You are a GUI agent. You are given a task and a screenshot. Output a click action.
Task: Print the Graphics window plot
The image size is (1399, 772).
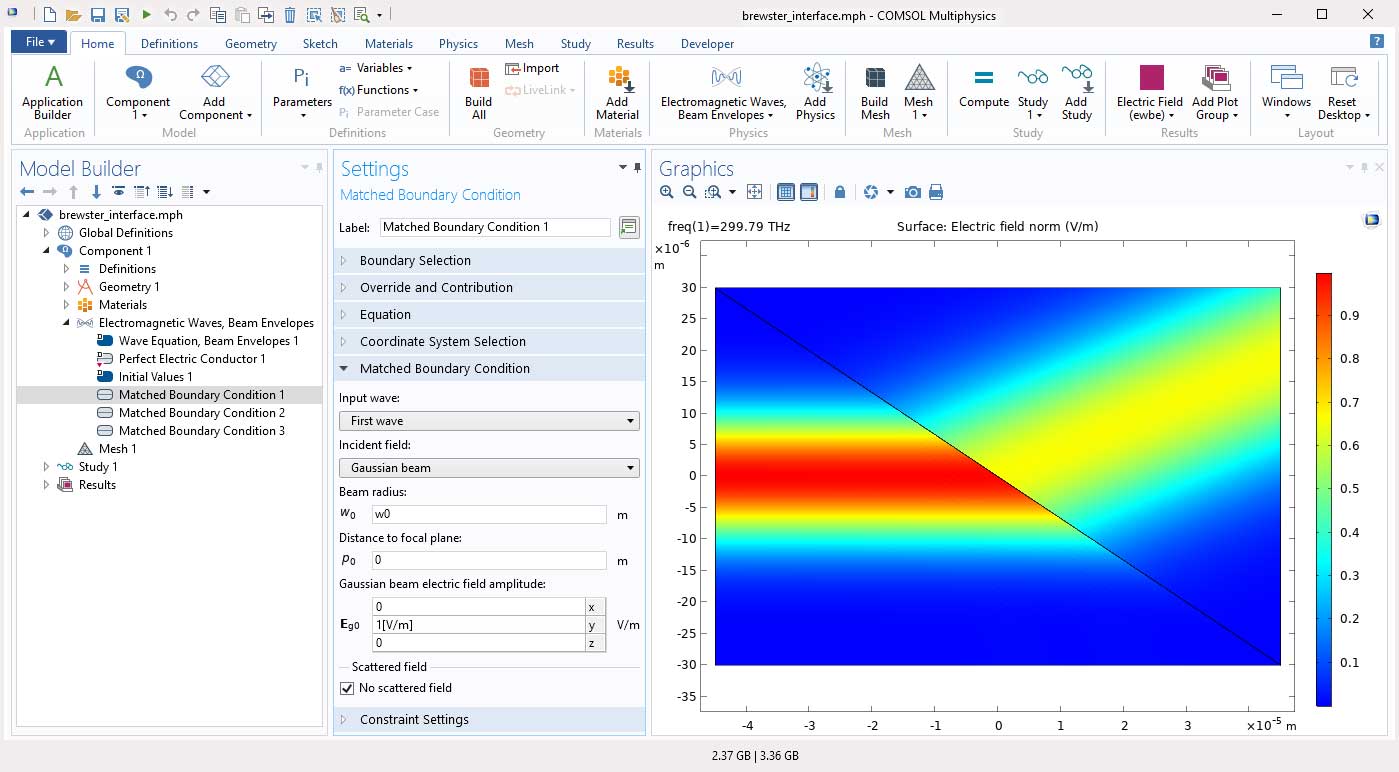[936, 192]
